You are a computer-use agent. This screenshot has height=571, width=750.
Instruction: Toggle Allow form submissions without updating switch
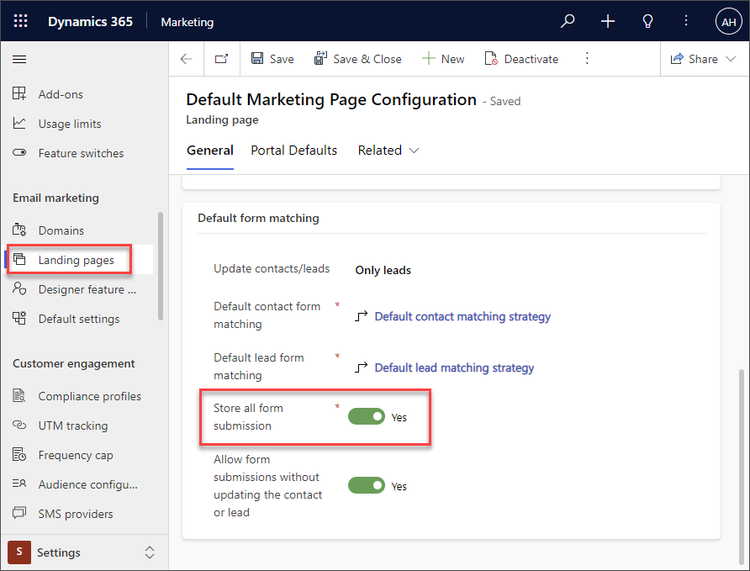pos(366,486)
